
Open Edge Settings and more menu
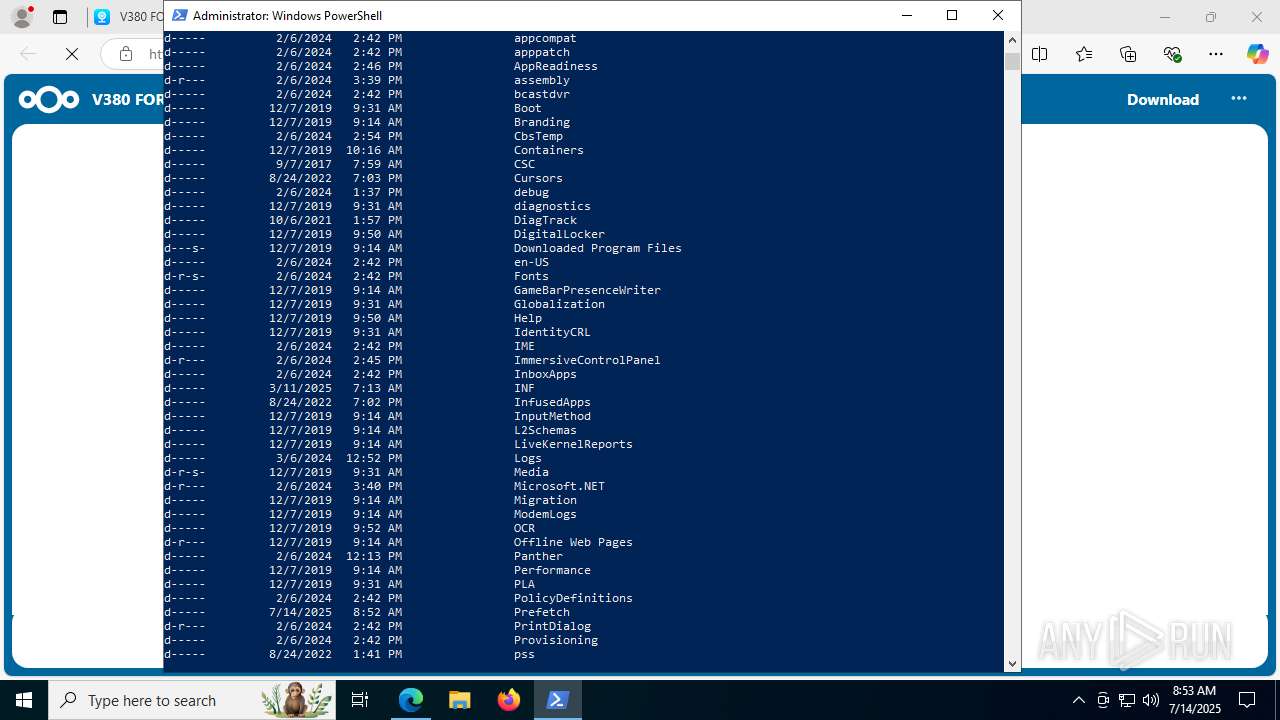tap(1216, 54)
